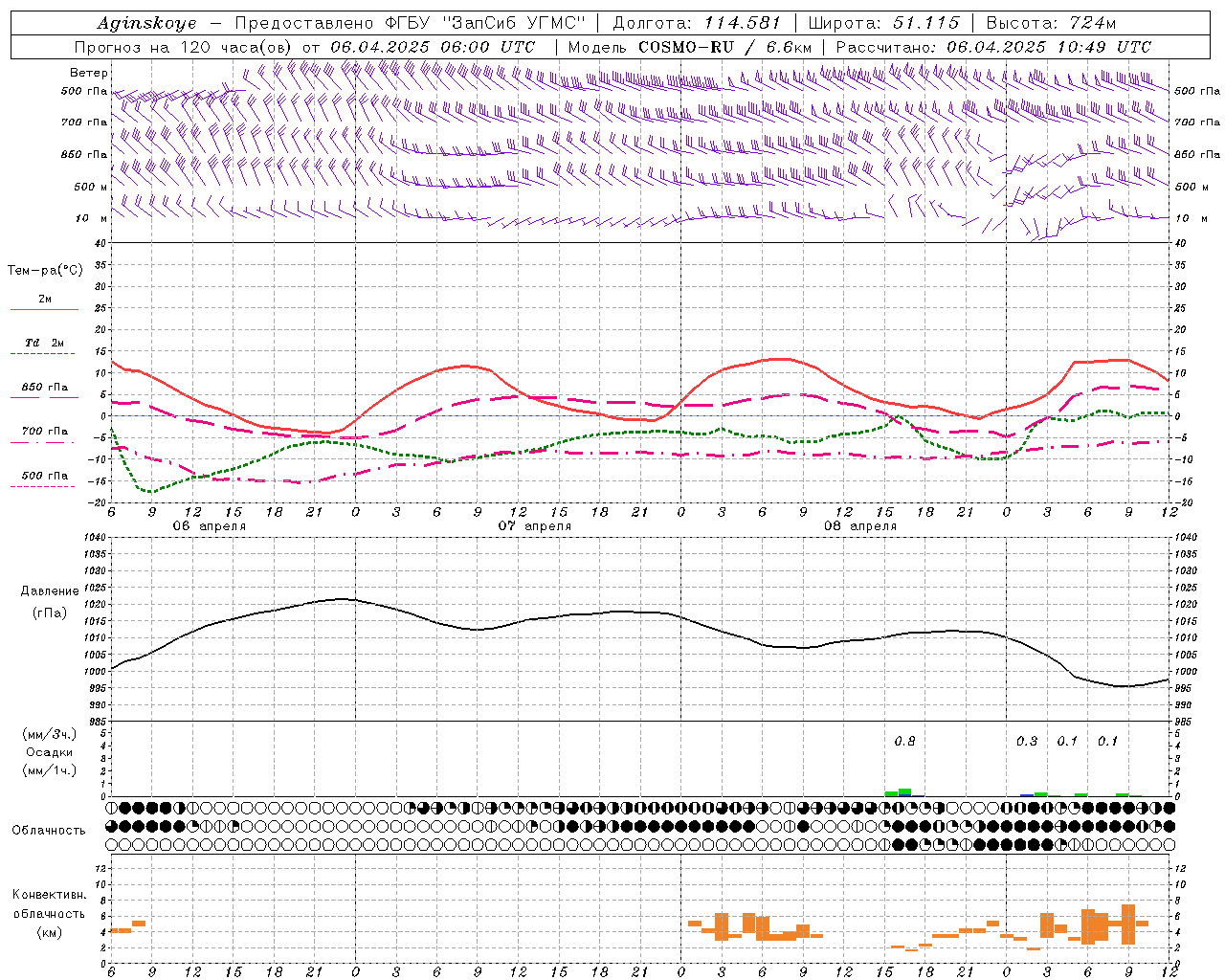1225x980 pixels.
Task: Select the longitude value Долгота: 114.581
Action: [697, 23]
